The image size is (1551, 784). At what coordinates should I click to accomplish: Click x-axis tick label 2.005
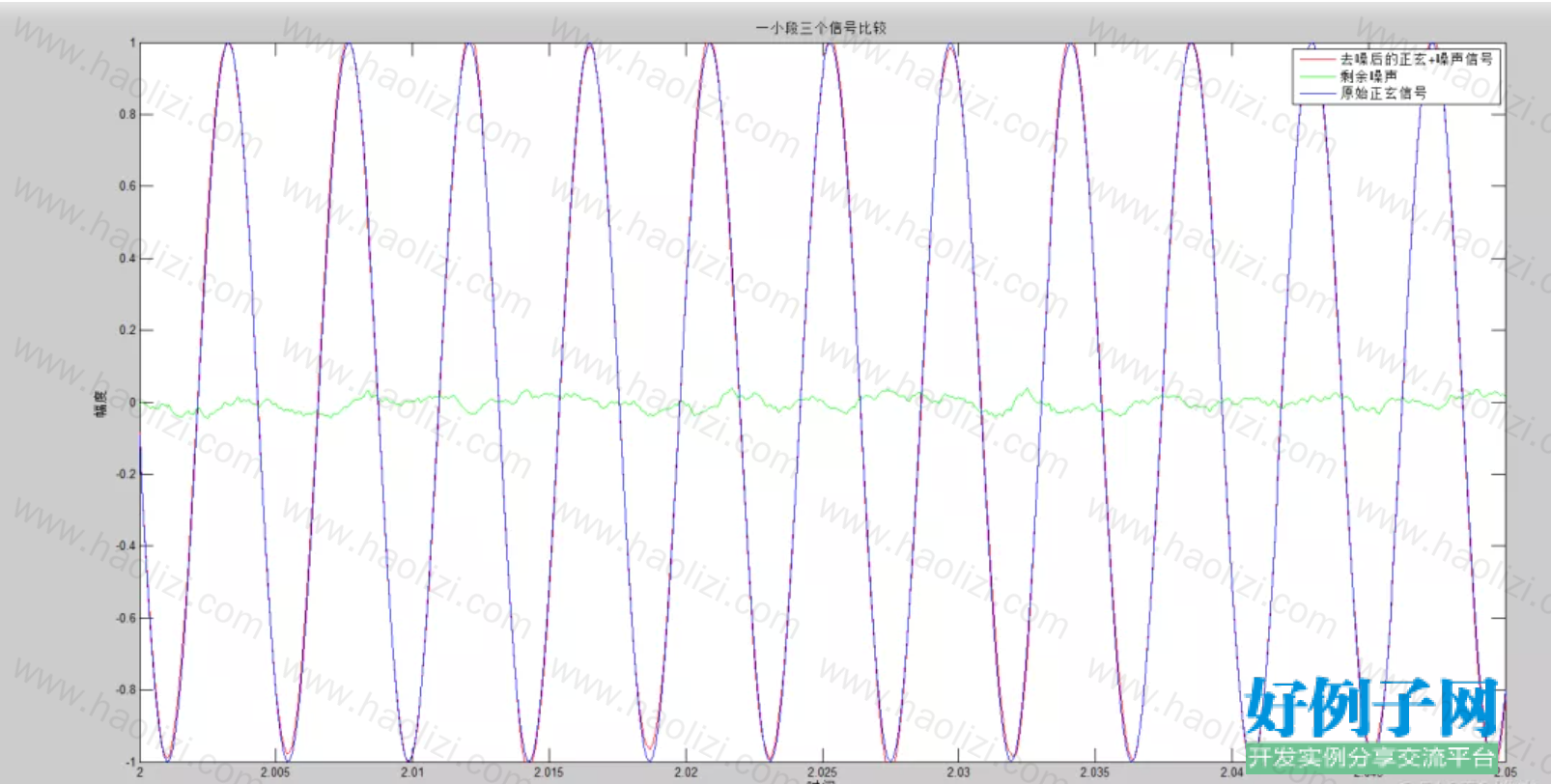pyautogui.click(x=275, y=772)
